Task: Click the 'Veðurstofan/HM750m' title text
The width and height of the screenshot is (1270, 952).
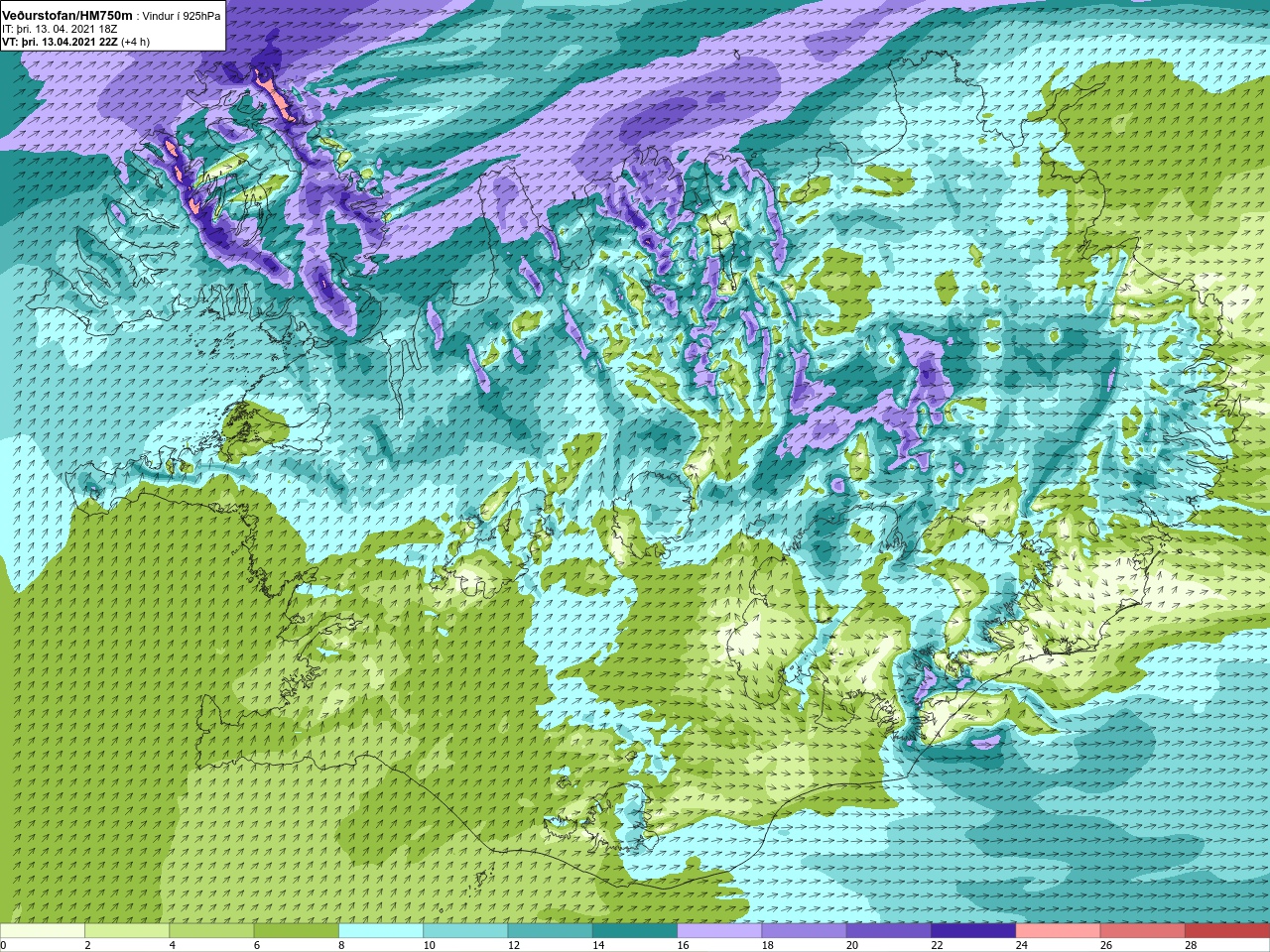Action: point(67,15)
